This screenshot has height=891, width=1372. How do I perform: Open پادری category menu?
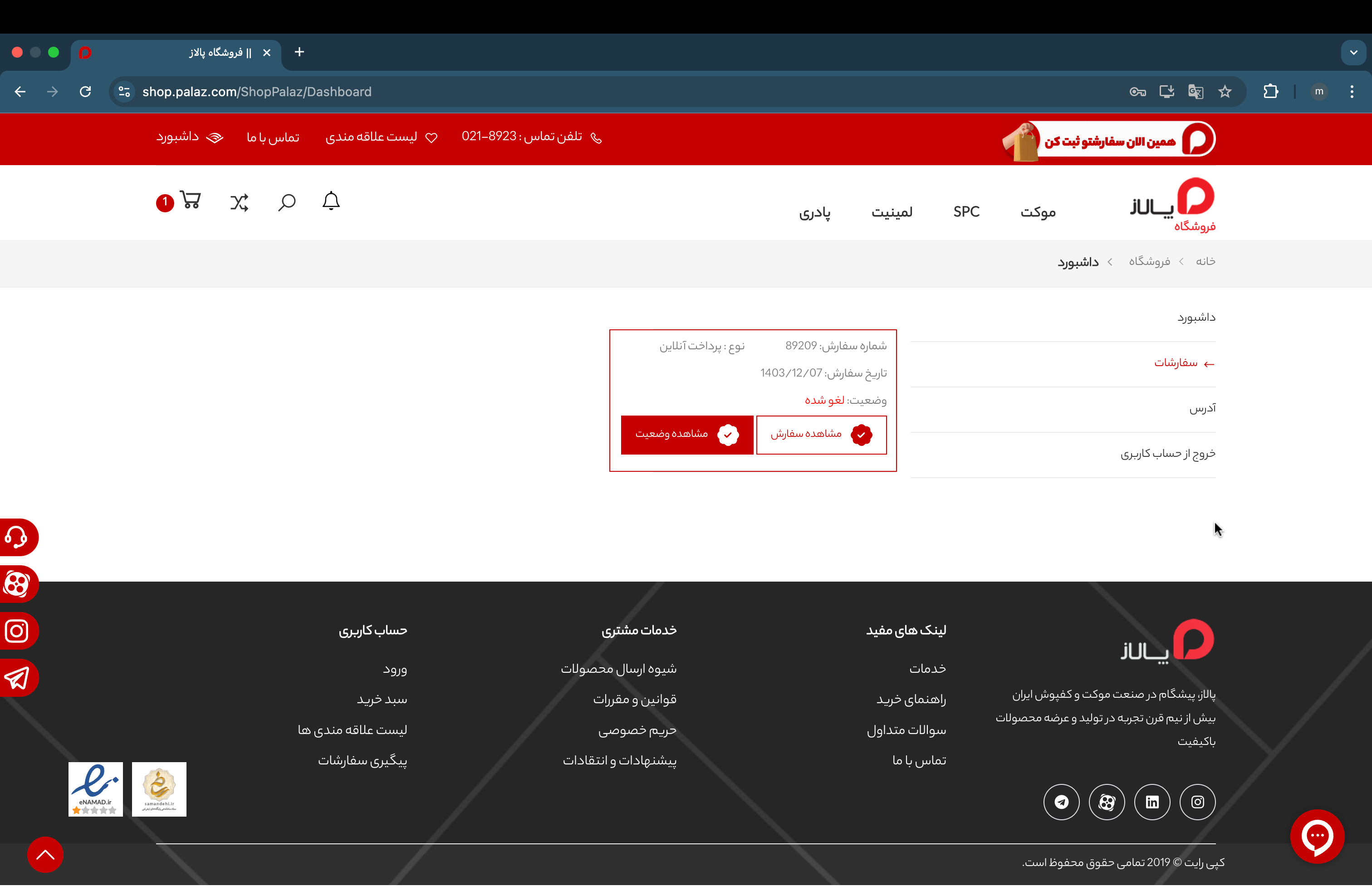click(814, 213)
